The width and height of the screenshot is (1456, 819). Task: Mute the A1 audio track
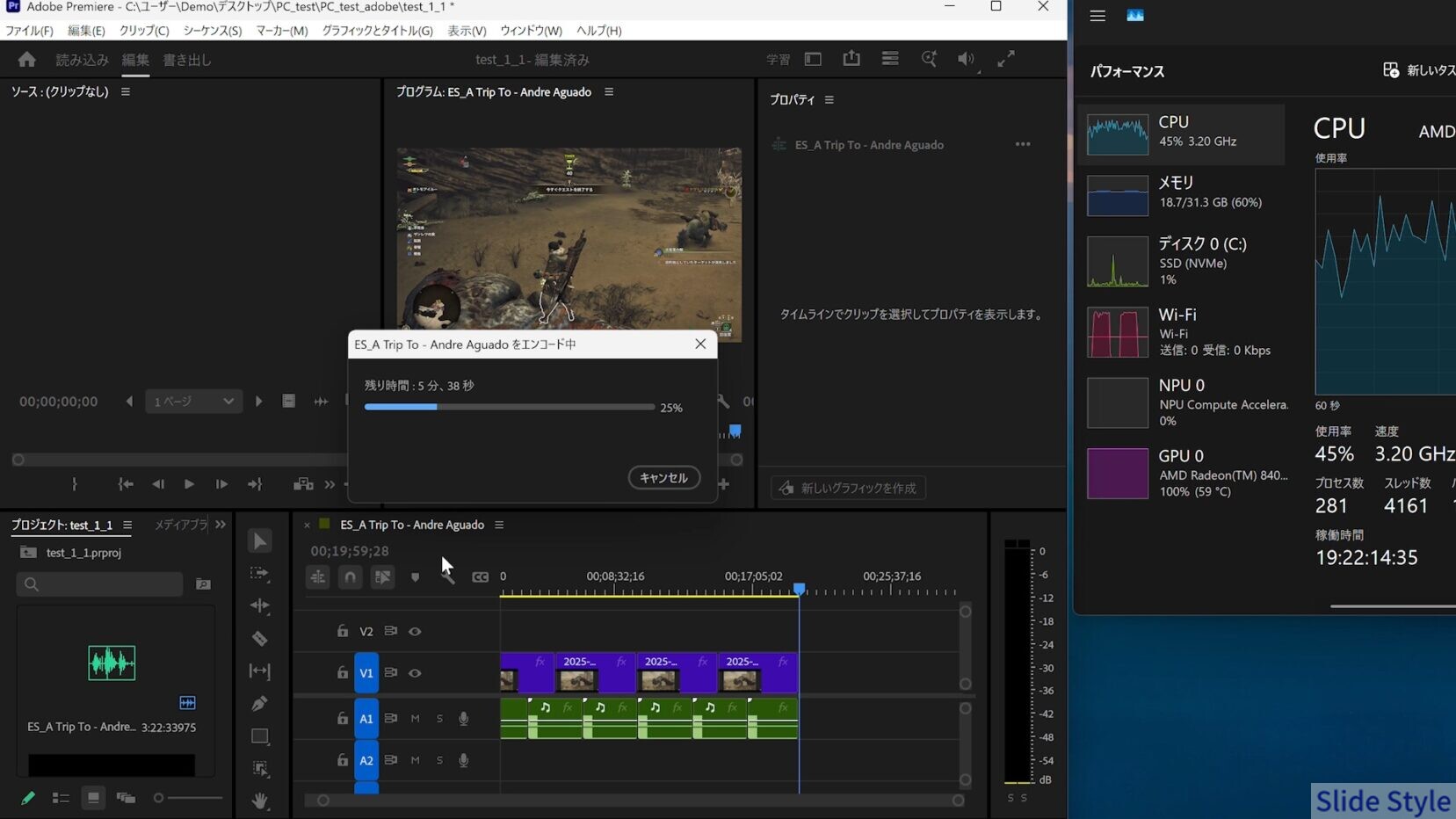[415, 719]
